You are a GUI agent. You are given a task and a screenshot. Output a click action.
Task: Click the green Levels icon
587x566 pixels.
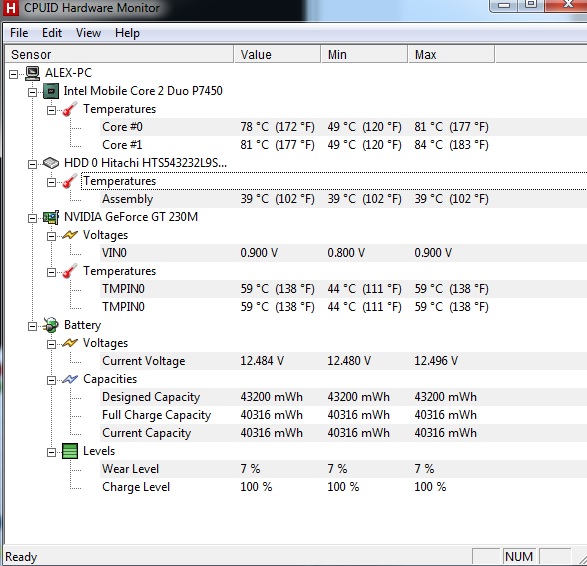tap(70, 451)
